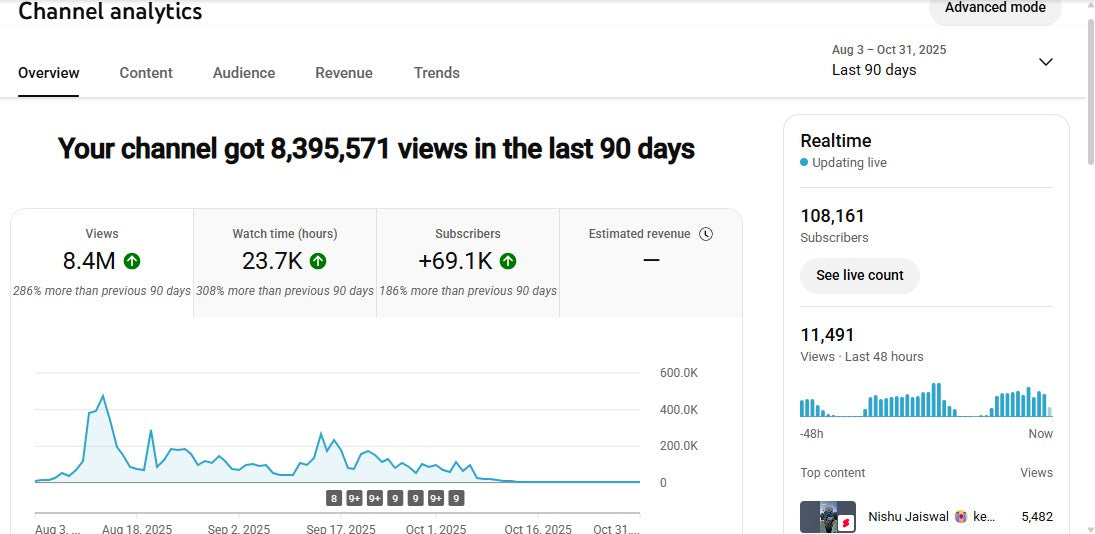Click the blue dot beside Updating live
Screen dimensions: 1095x534
(x=804, y=163)
